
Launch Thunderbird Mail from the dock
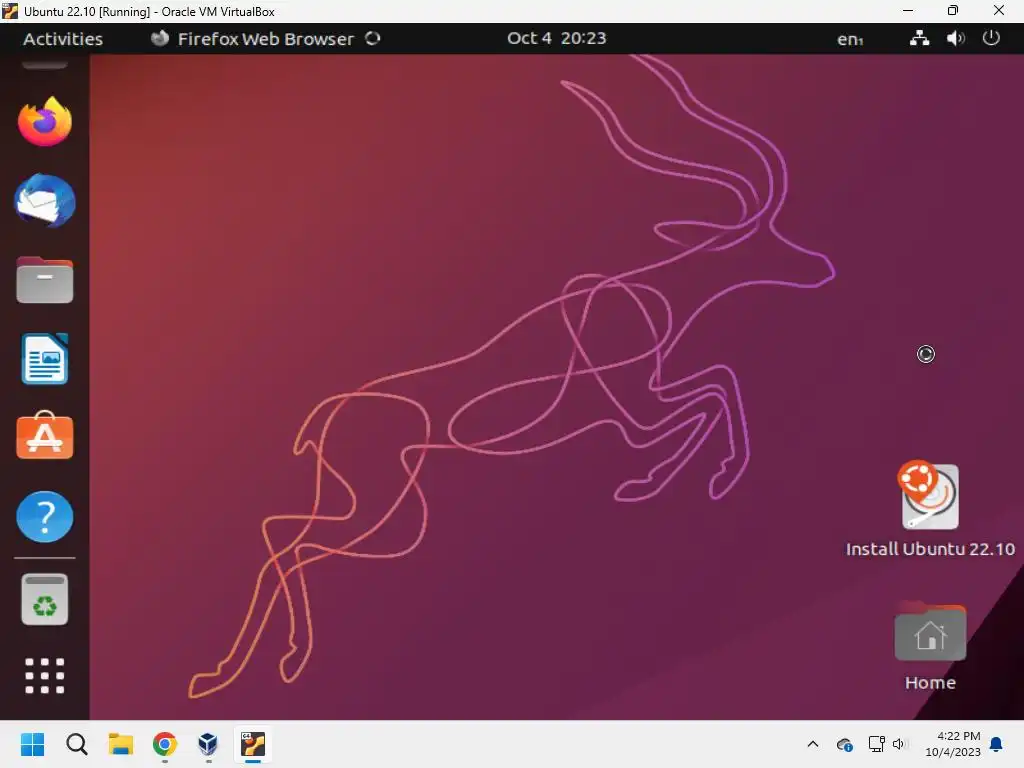pos(44,200)
